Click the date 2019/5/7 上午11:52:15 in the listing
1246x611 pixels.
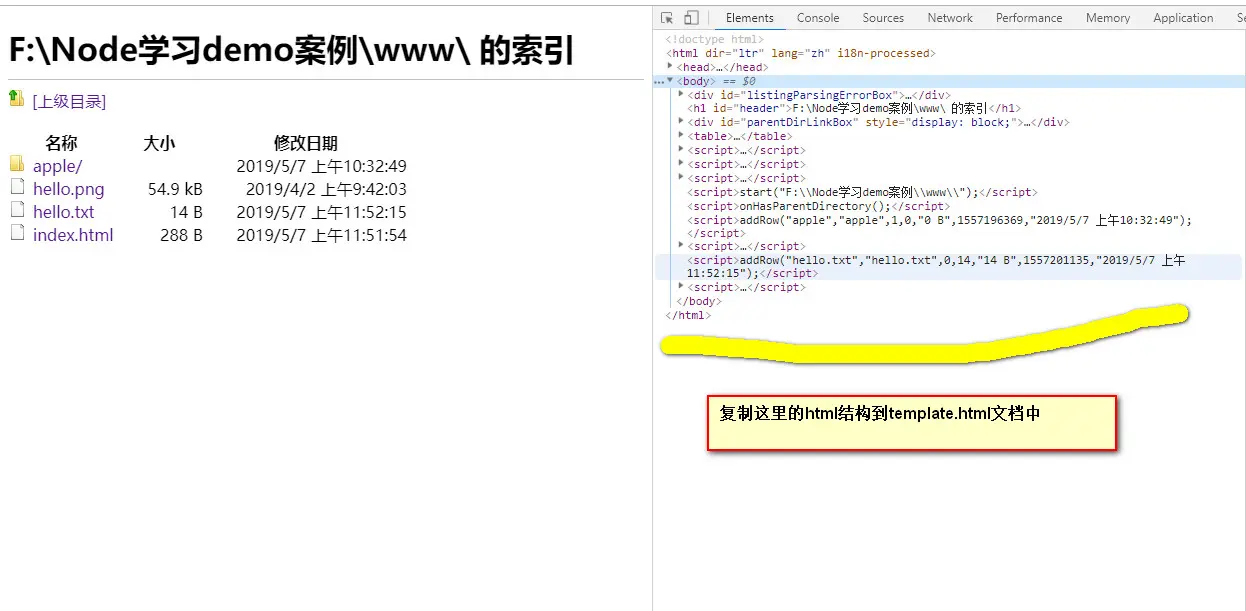tap(321, 212)
